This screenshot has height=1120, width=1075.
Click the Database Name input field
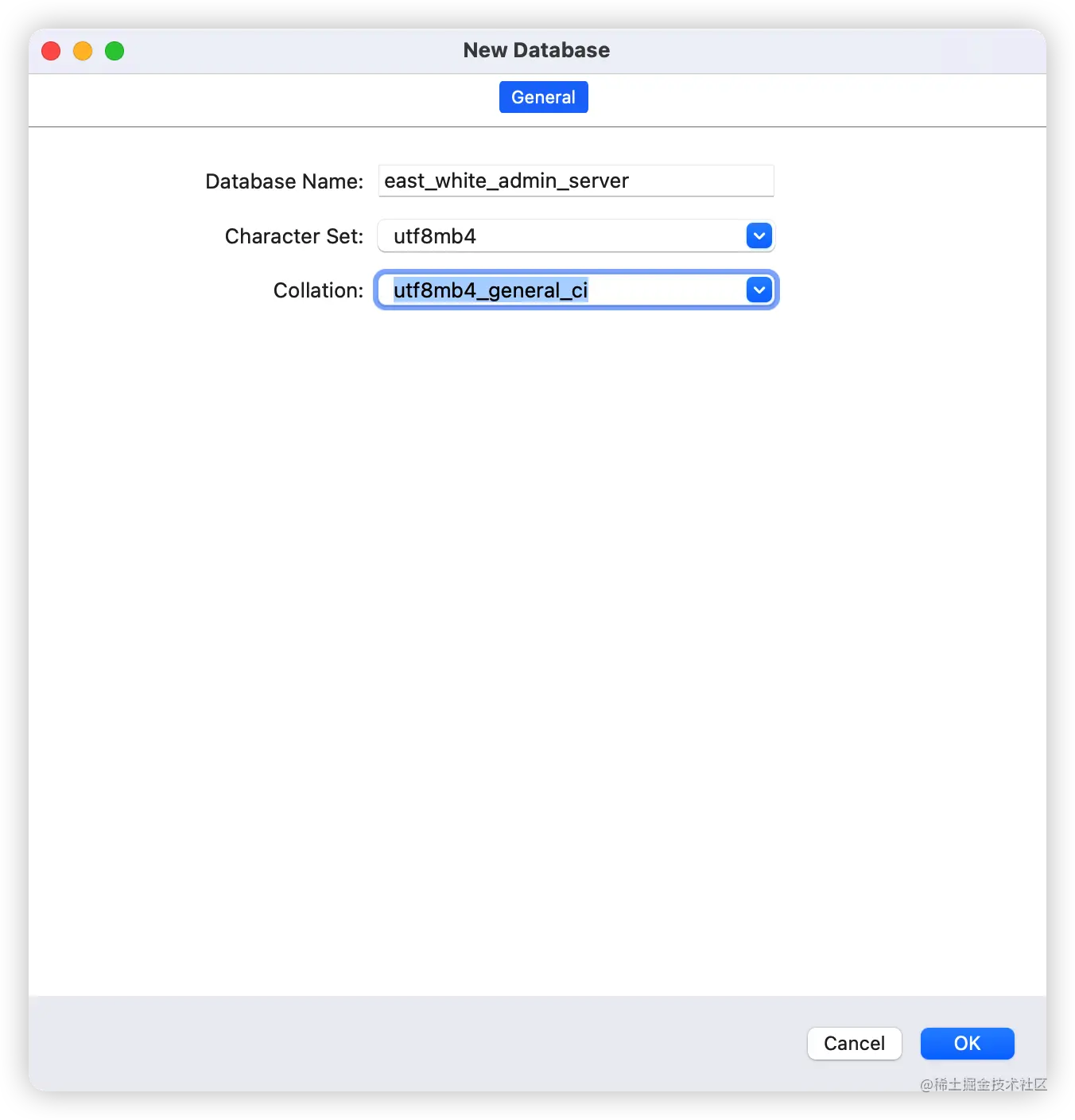576,181
